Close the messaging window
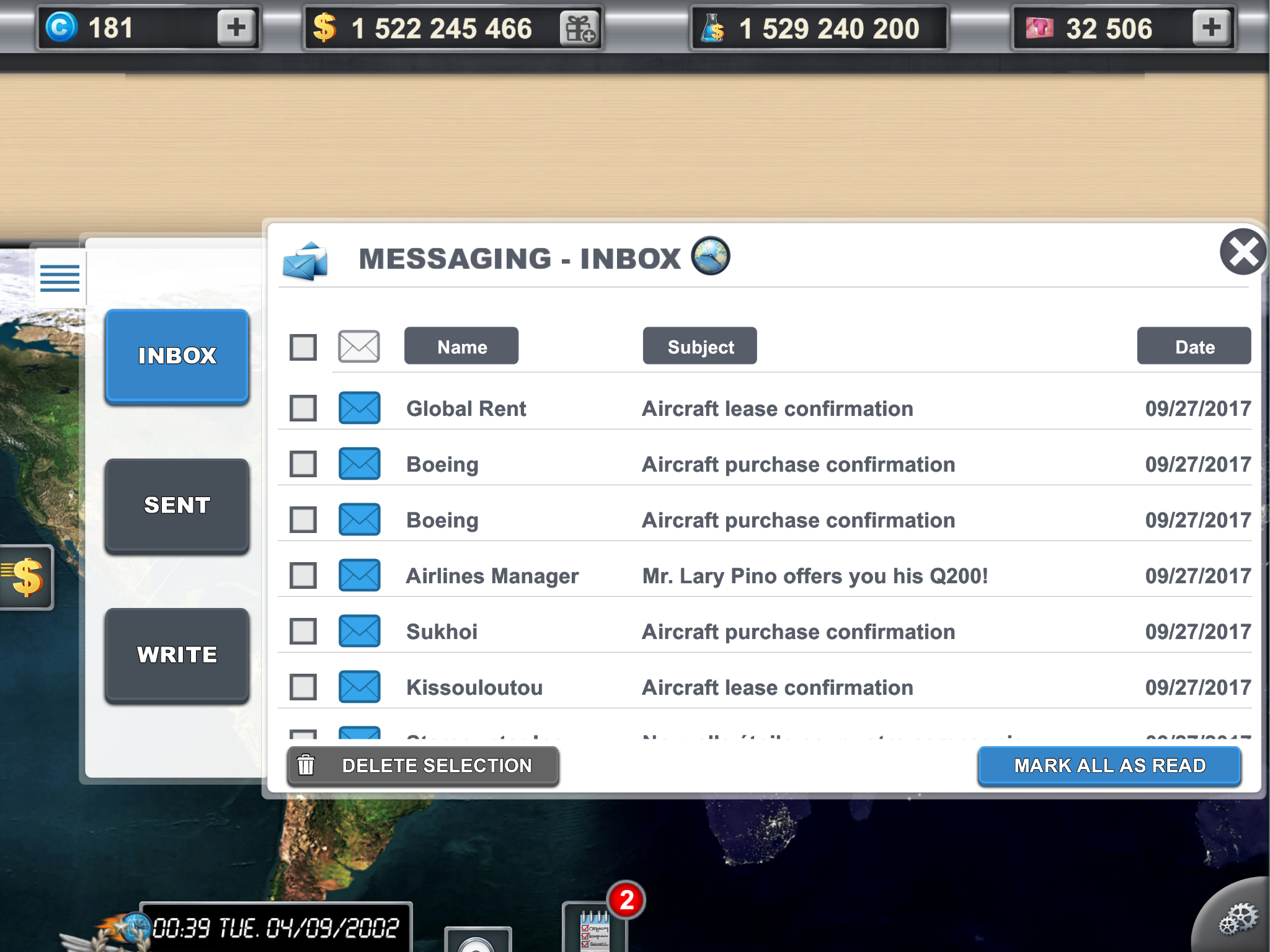Viewport: 1270px width, 952px height. coord(1243,252)
